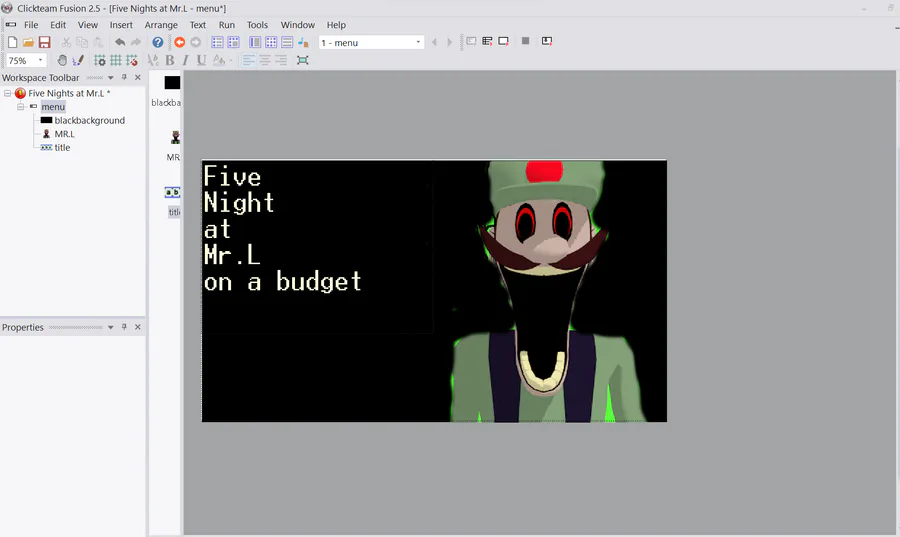Click the Run Project icon
The height and width of the screenshot is (537, 900).
pos(471,41)
